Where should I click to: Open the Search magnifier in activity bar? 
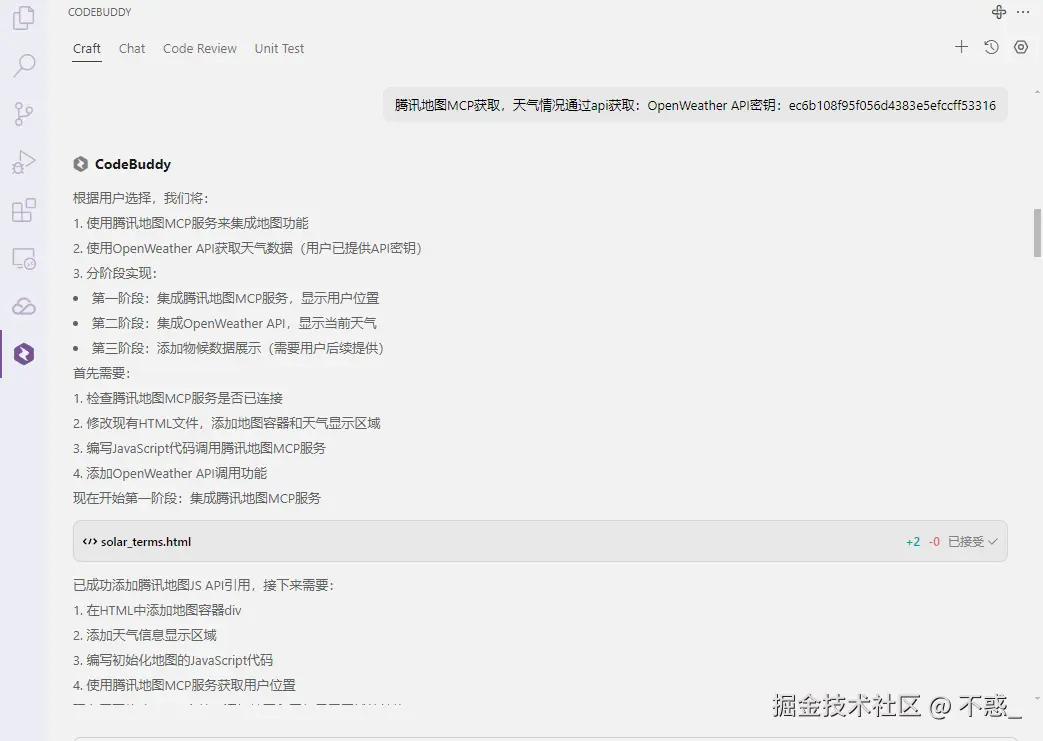(x=24, y=65)
